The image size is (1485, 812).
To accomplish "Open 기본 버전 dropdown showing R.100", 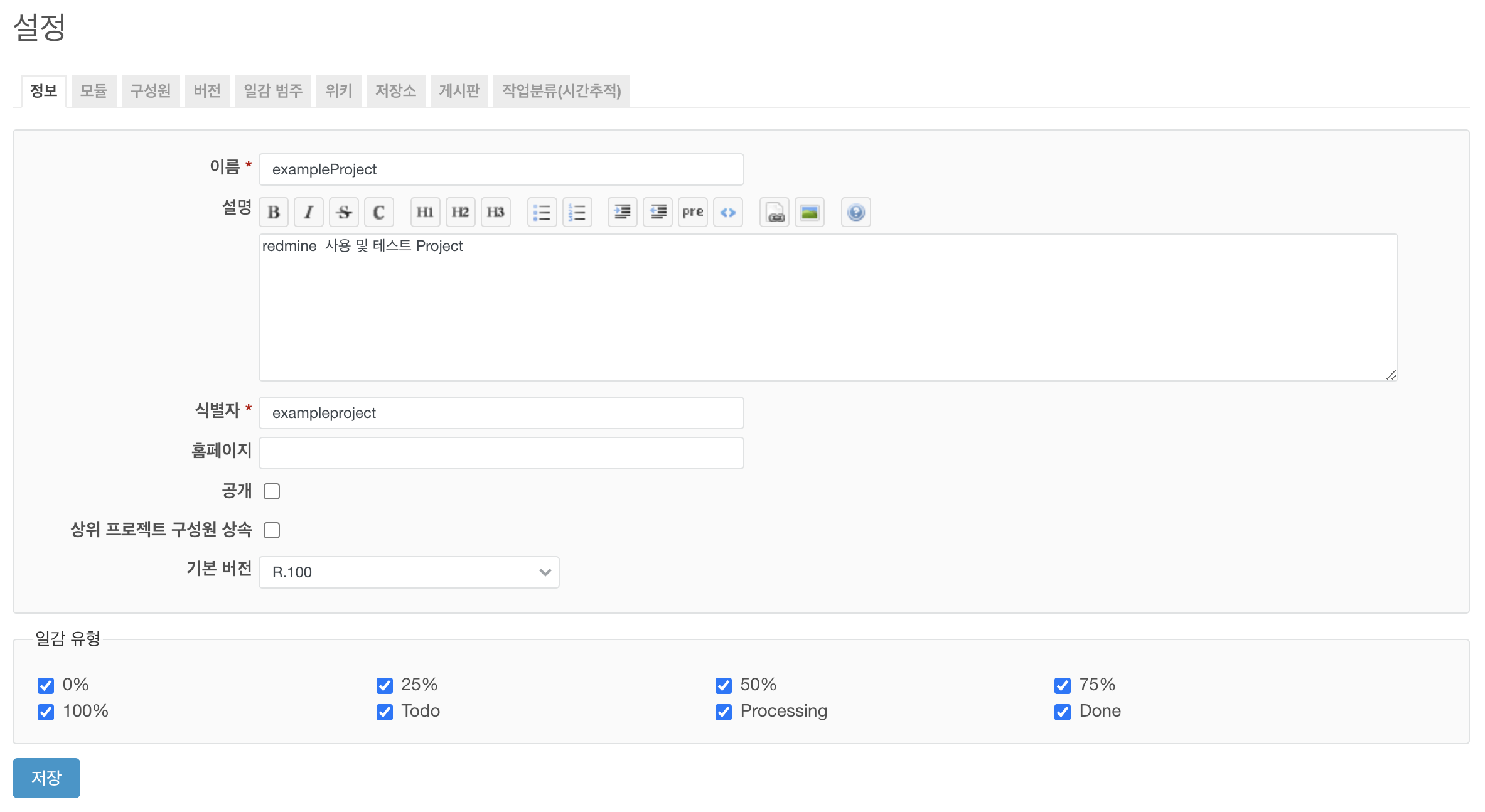I will coord(409,572).
